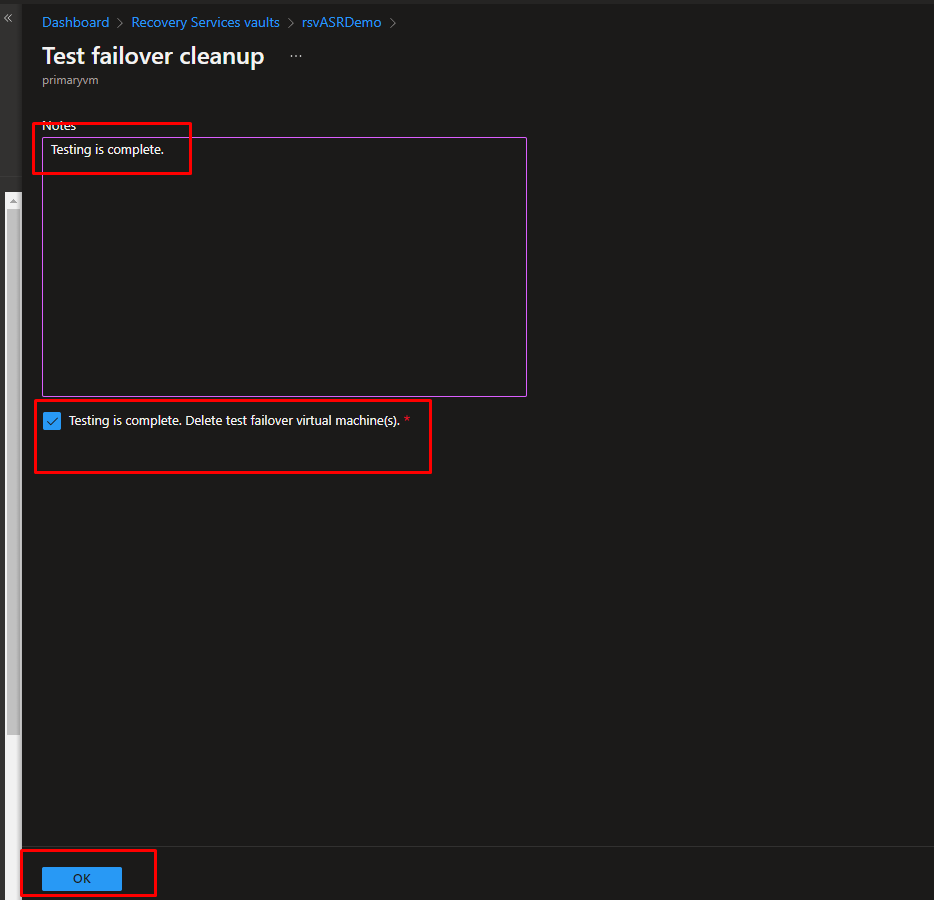Click the Notes field label

click(x=59, y=126)
